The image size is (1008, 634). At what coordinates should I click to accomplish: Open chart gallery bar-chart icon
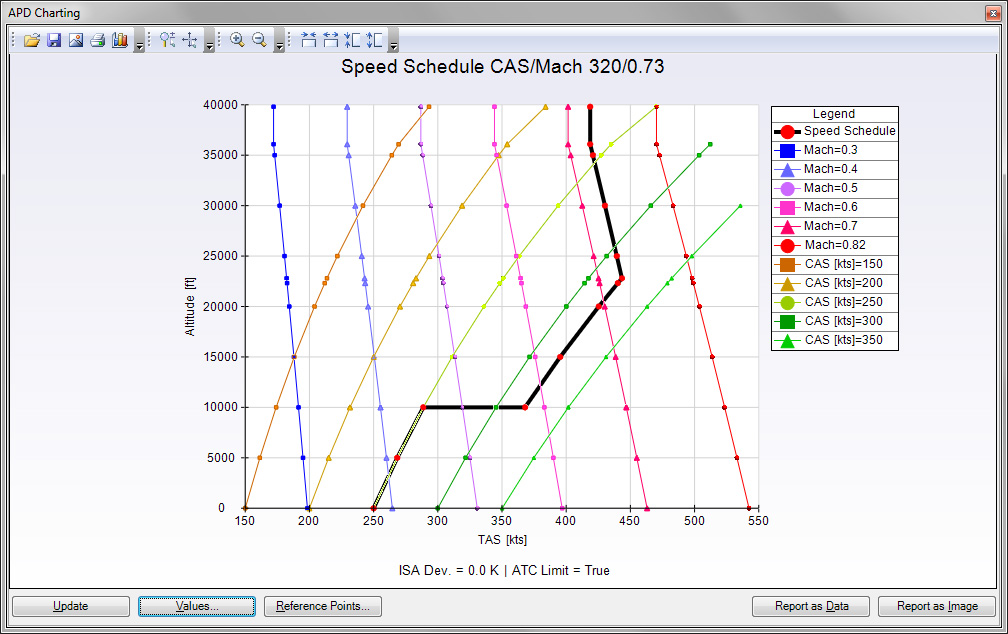[120, 41]
